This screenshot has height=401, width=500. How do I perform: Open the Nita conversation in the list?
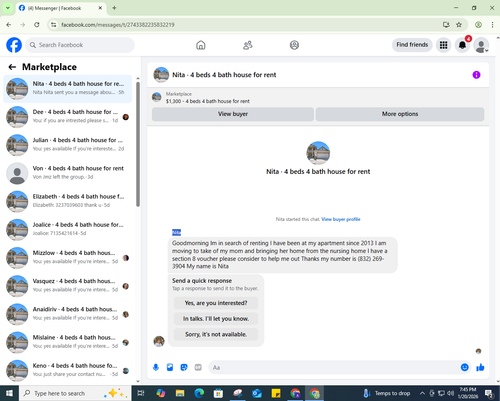click(68, 89)
